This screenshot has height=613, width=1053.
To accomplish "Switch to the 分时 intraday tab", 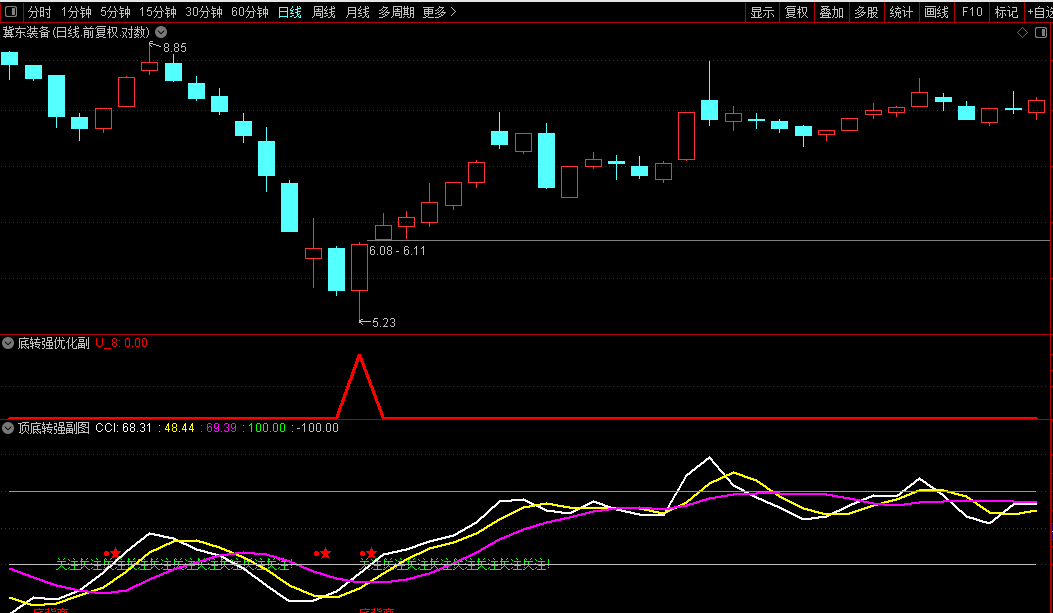I will [x=39, y=12].
